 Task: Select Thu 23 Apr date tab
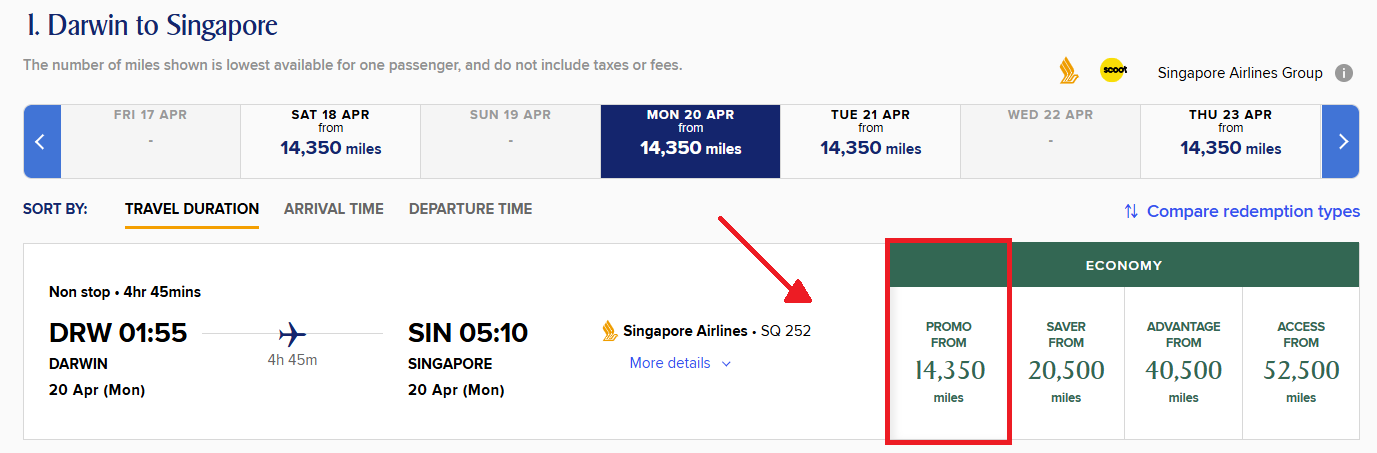click(1230, 141)
